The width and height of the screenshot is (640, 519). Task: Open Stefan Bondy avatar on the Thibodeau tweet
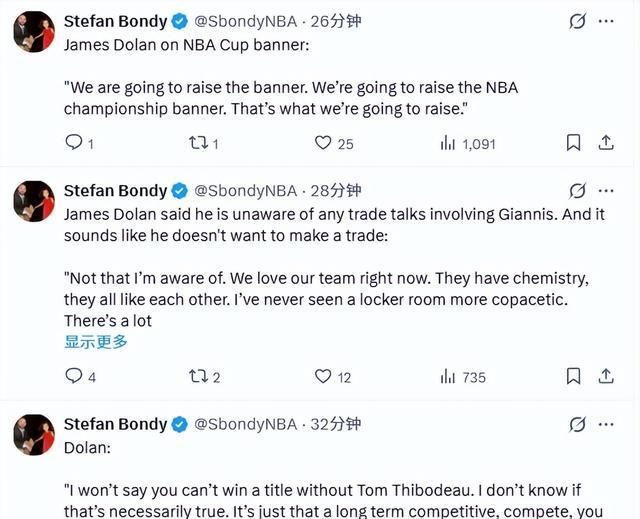coord(33,435)
